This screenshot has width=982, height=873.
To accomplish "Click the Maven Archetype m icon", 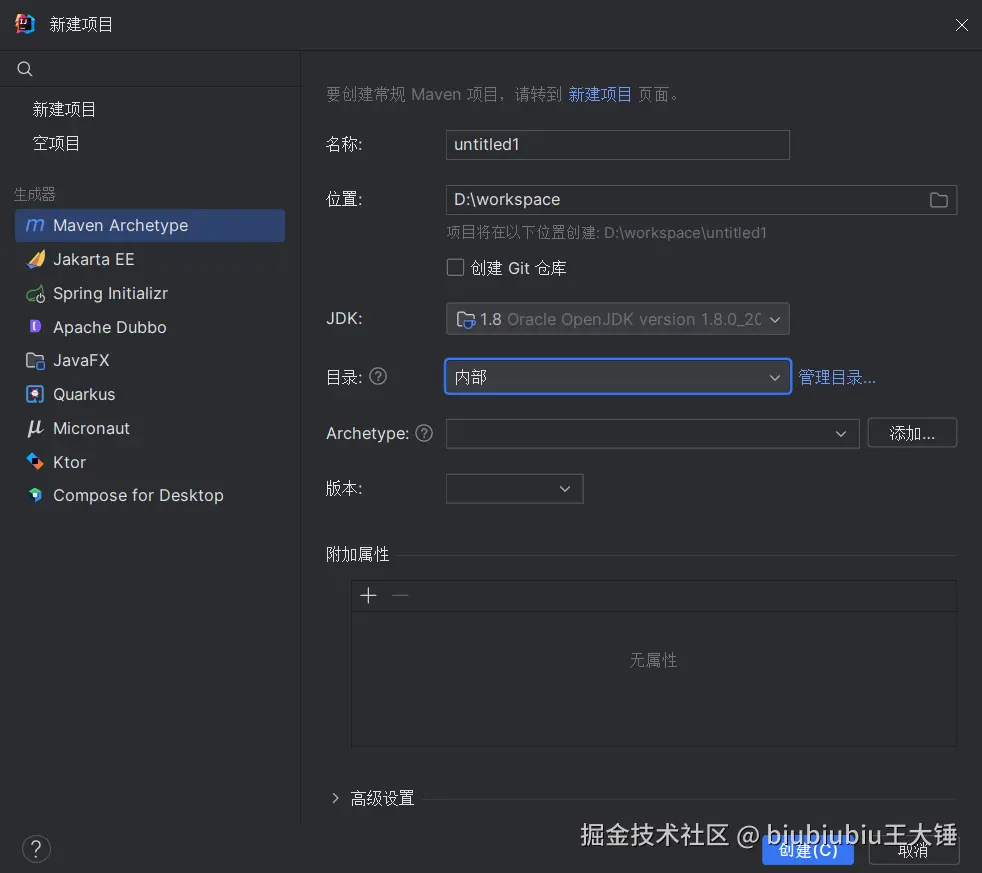I will [35, 225].
